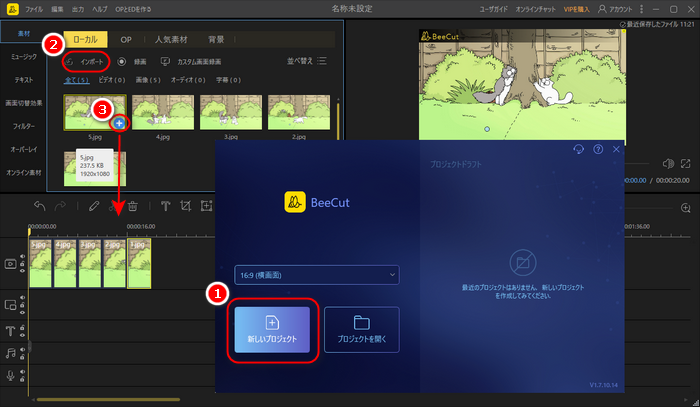Viewport: 700px width, 407px height.
Task: Click the プロジェクトを開く button
Action: point(362,329)
